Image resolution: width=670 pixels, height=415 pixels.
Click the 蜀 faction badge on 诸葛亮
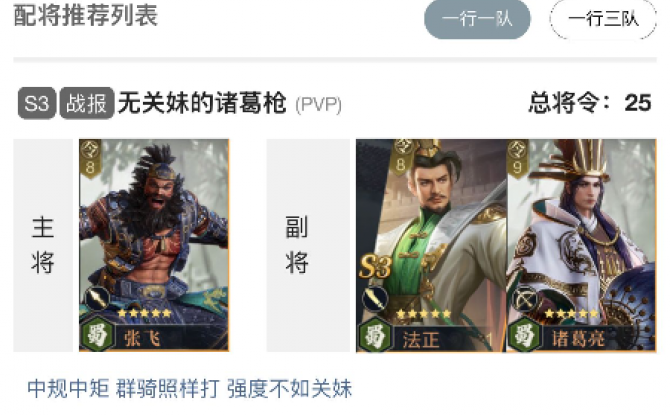(524, 336)
